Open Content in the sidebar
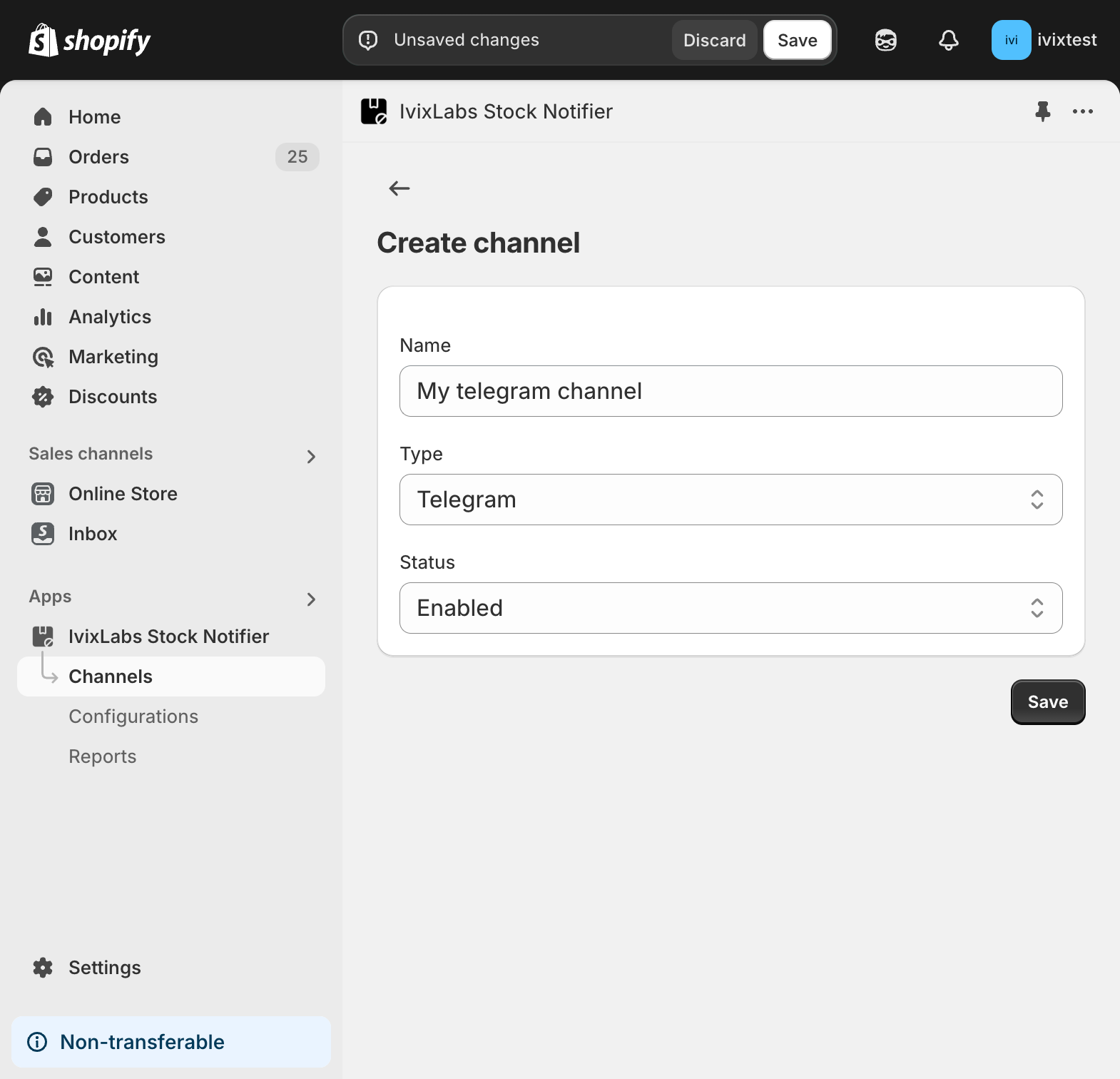Screen dimensions: 1120x1079 pos(171,277)
